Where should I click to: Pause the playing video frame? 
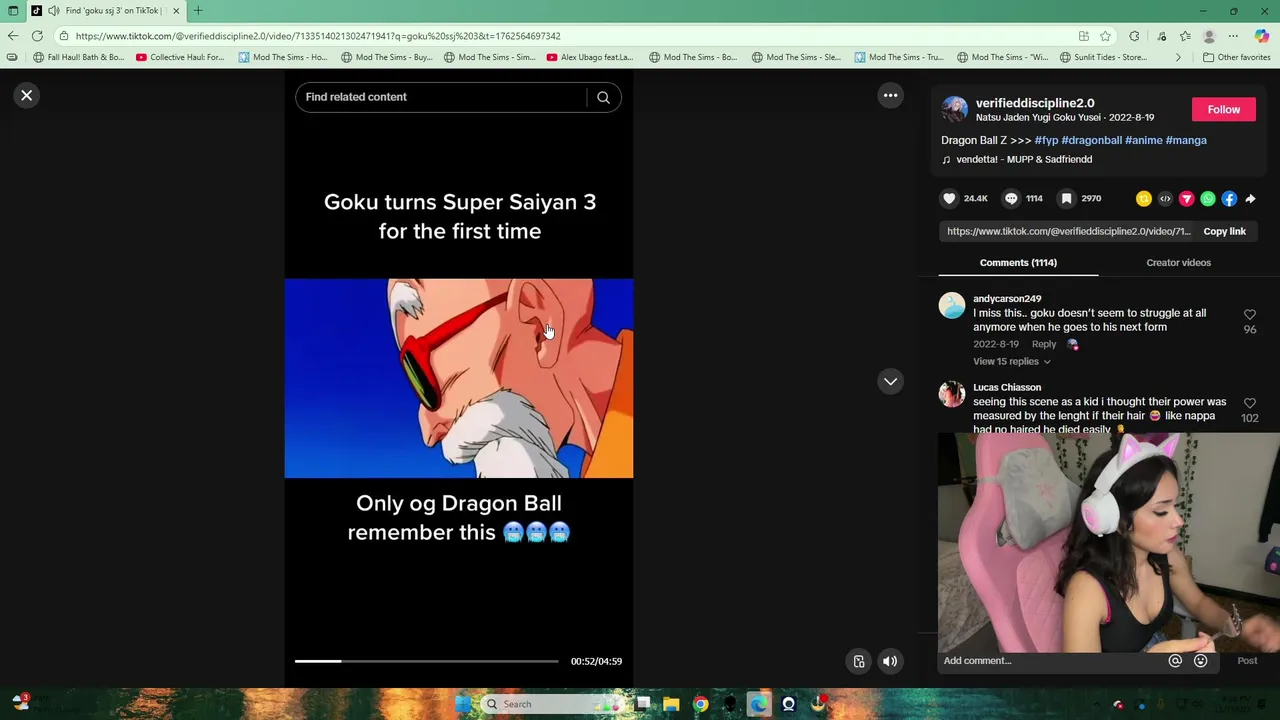coord(459,379)
